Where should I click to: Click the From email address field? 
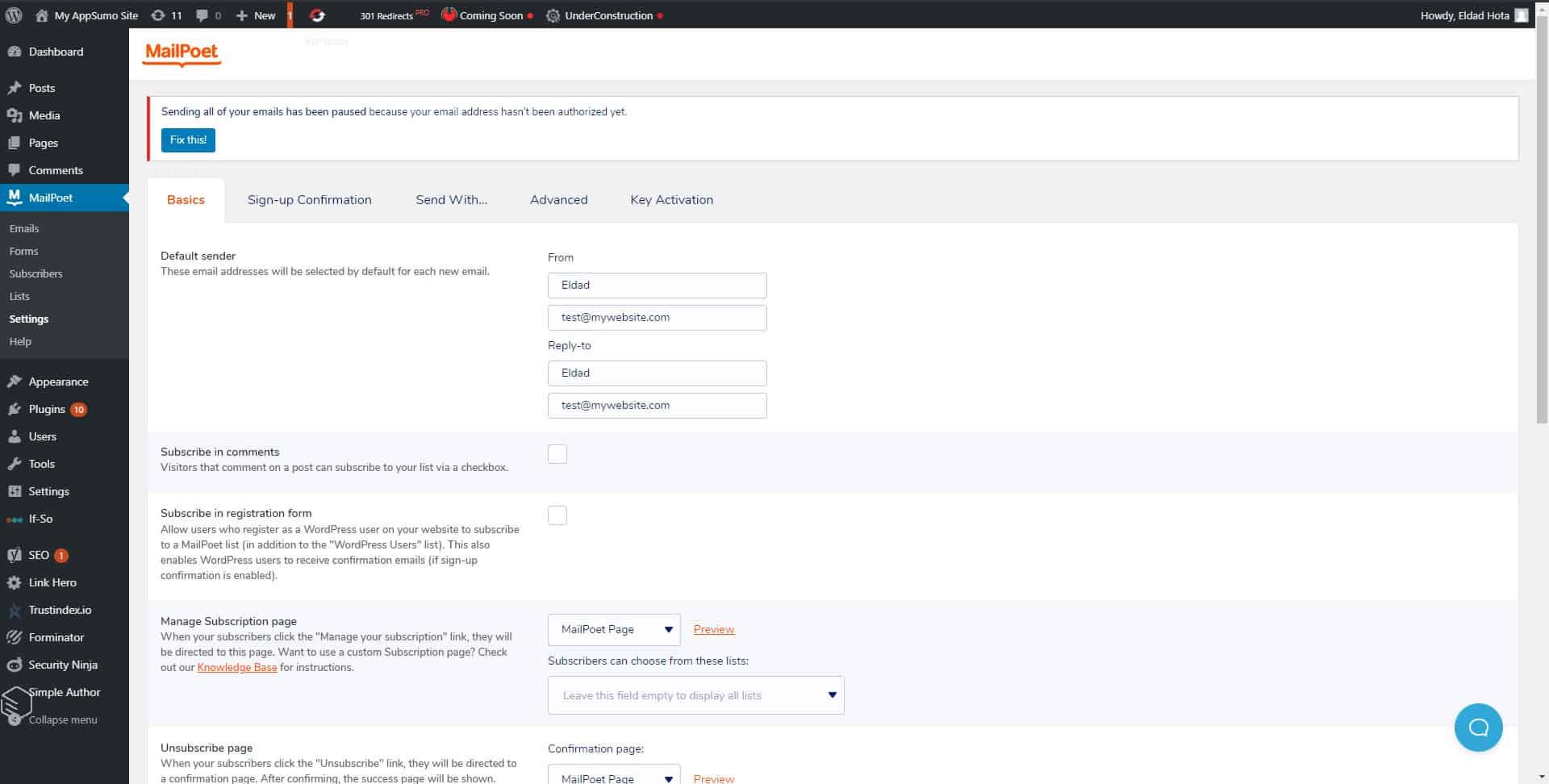pos(657,318)
